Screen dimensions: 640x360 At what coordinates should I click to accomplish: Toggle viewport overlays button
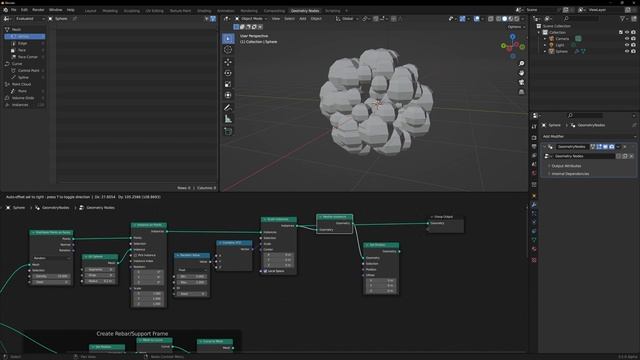476,19
